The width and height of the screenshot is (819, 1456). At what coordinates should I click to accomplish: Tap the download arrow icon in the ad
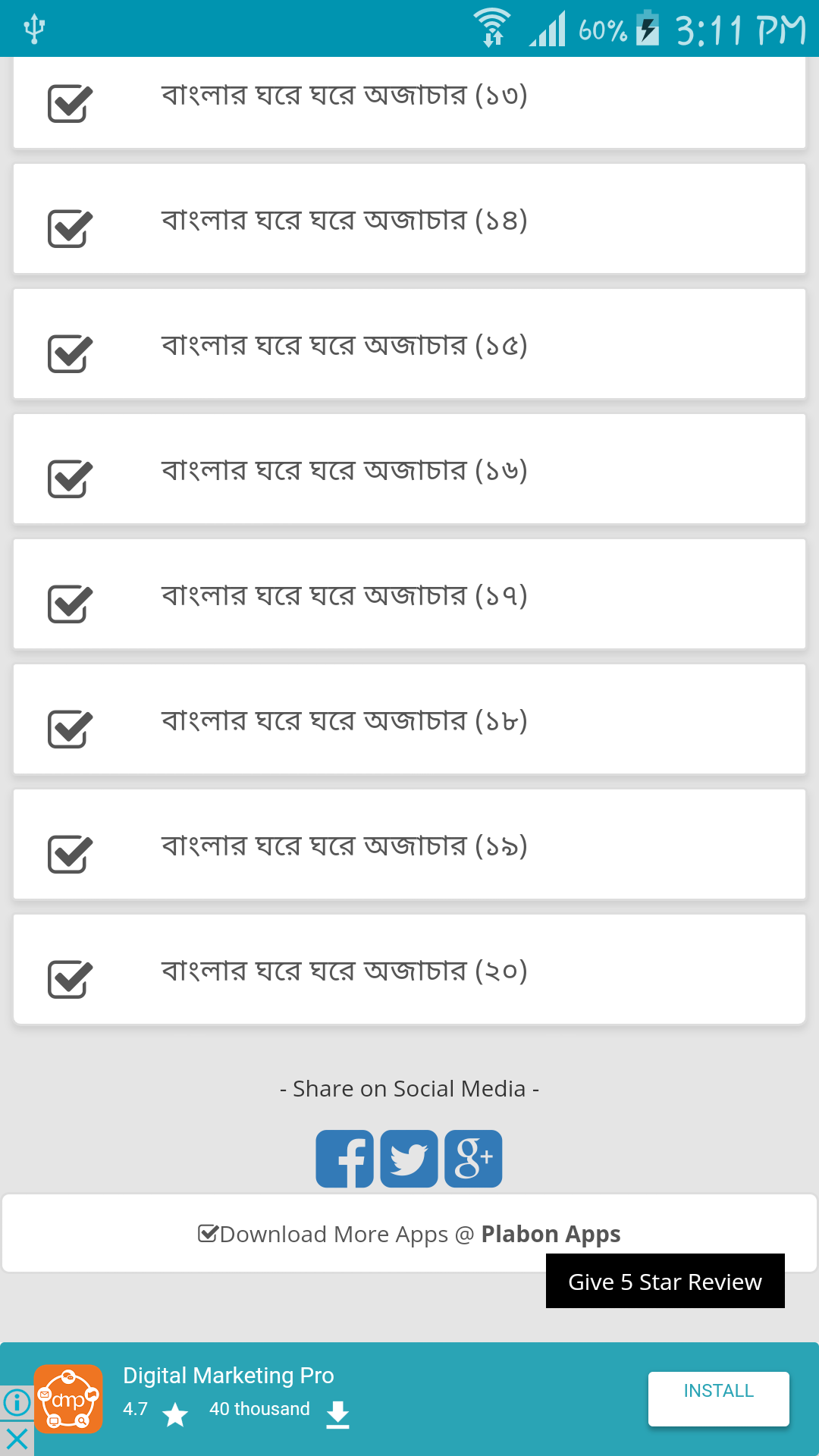click(337, 1414)
